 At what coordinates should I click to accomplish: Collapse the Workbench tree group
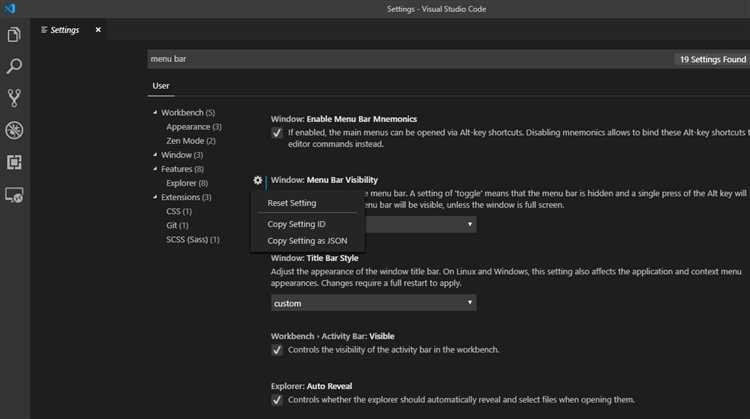point(155,112)
